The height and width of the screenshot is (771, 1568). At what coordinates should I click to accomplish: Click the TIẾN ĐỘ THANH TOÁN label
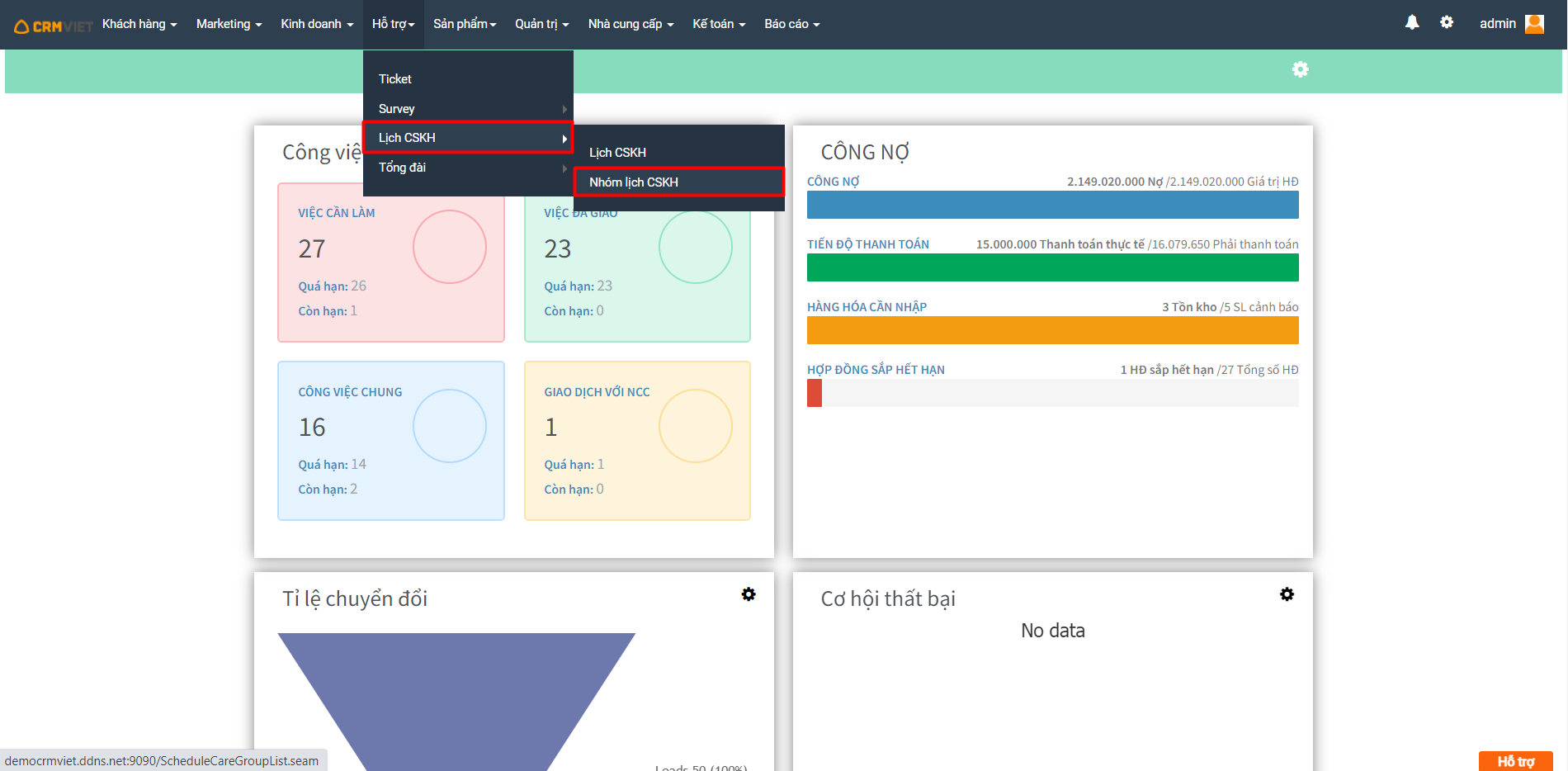point(868,244)
